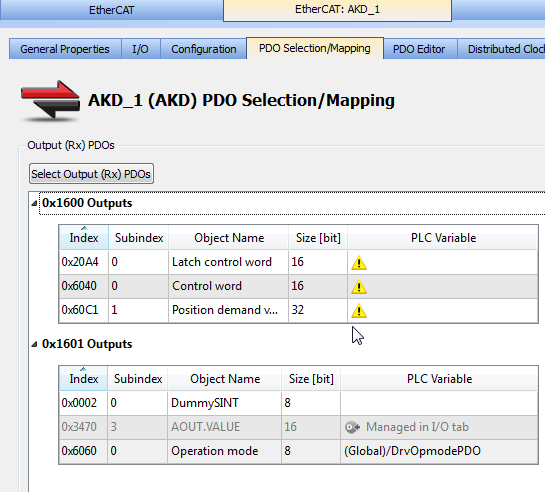Sort first table by Index column header
This screenshot has width=545, height=492.
pos(84,238)
